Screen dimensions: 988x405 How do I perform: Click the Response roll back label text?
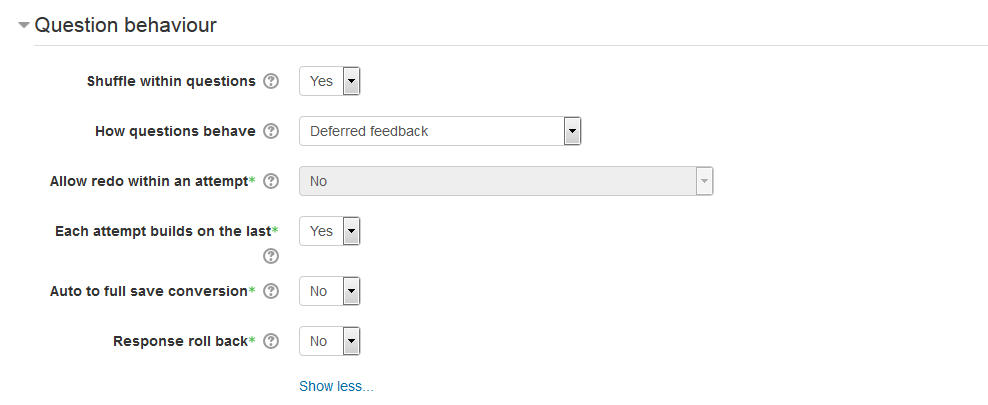click(x=180, y=341)
